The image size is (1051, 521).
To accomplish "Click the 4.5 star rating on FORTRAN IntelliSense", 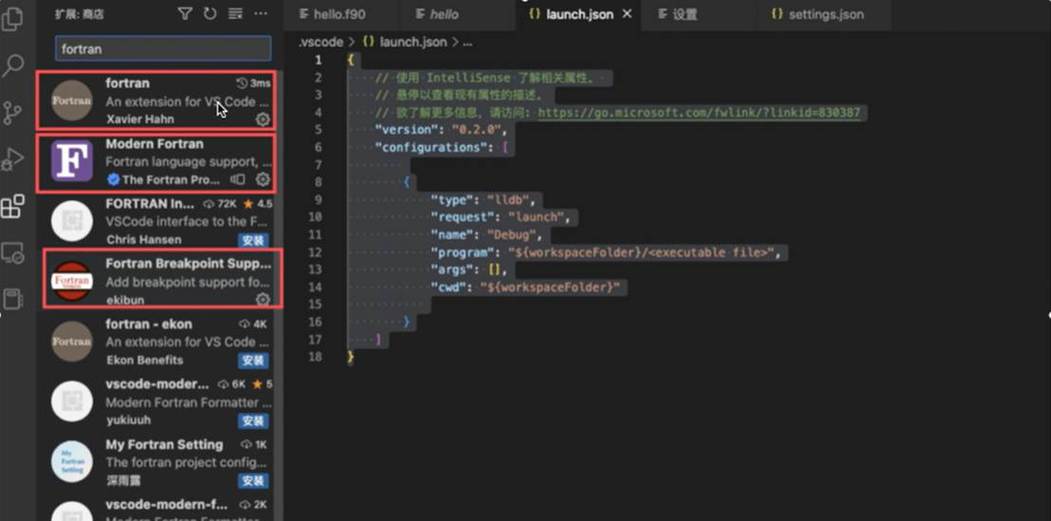I will point(257,203).
